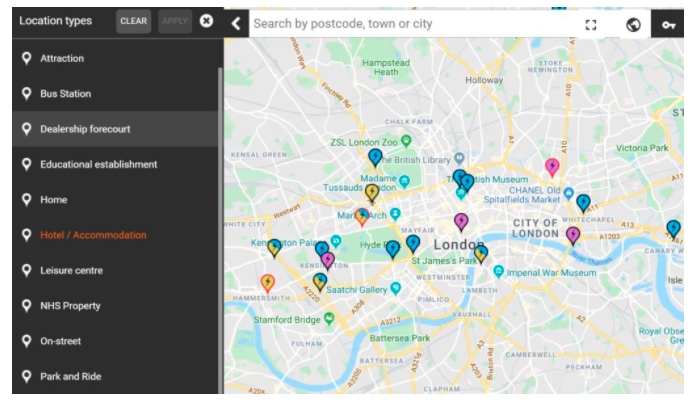
Task: Close Location types panel with X icon
Action: click(206, 20)
